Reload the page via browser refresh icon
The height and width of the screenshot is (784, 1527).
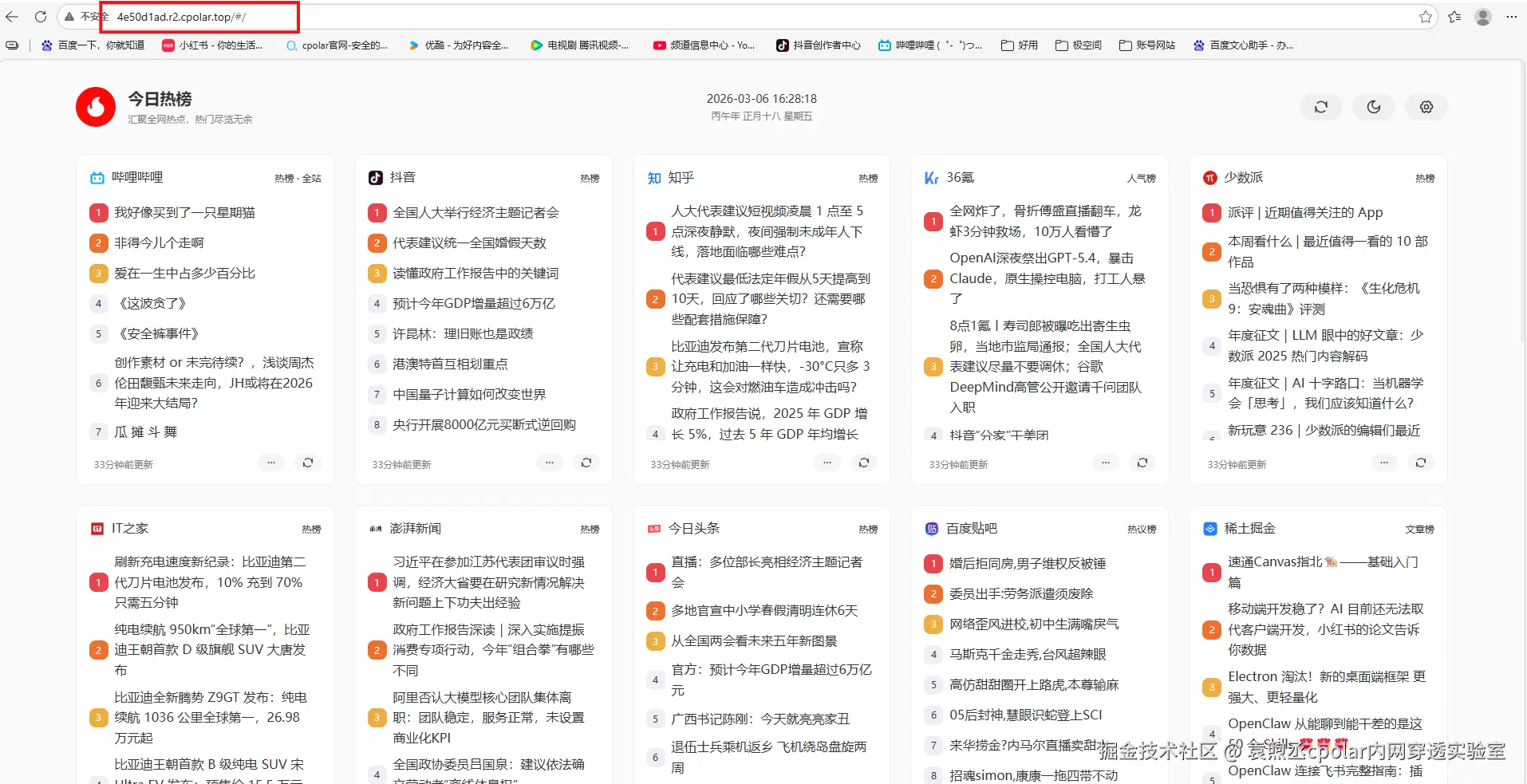pyautogui.click(x=40, y=17)
